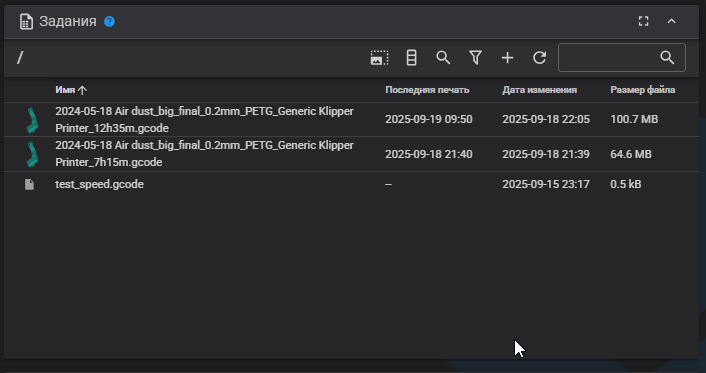Select the test_speed.gcode file name
706x373 pixels.
(100, 184)
